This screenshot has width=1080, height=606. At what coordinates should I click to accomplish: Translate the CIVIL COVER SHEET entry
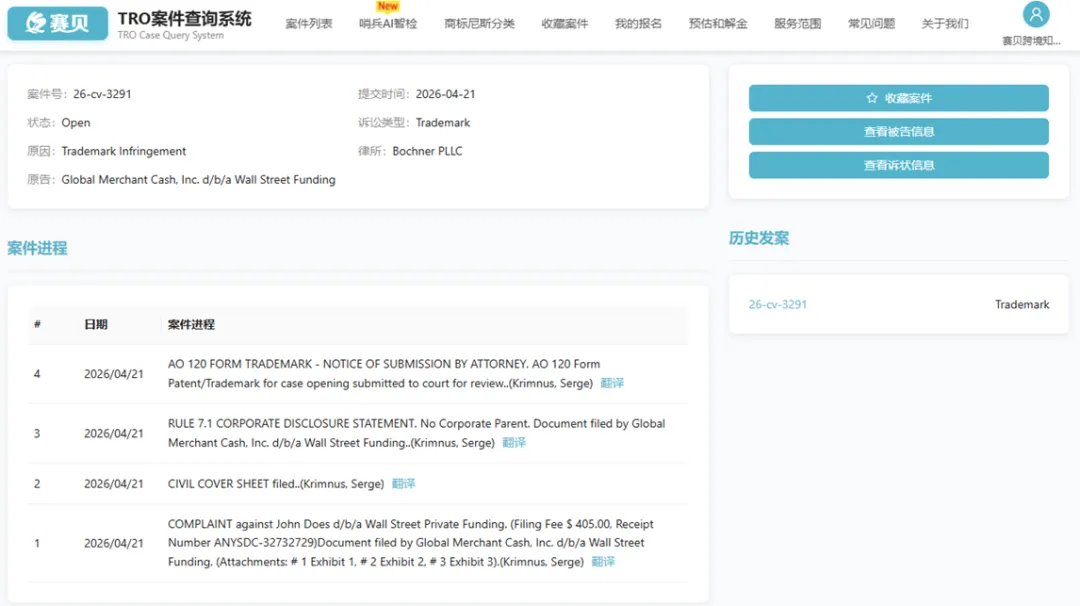coord(404,483)
